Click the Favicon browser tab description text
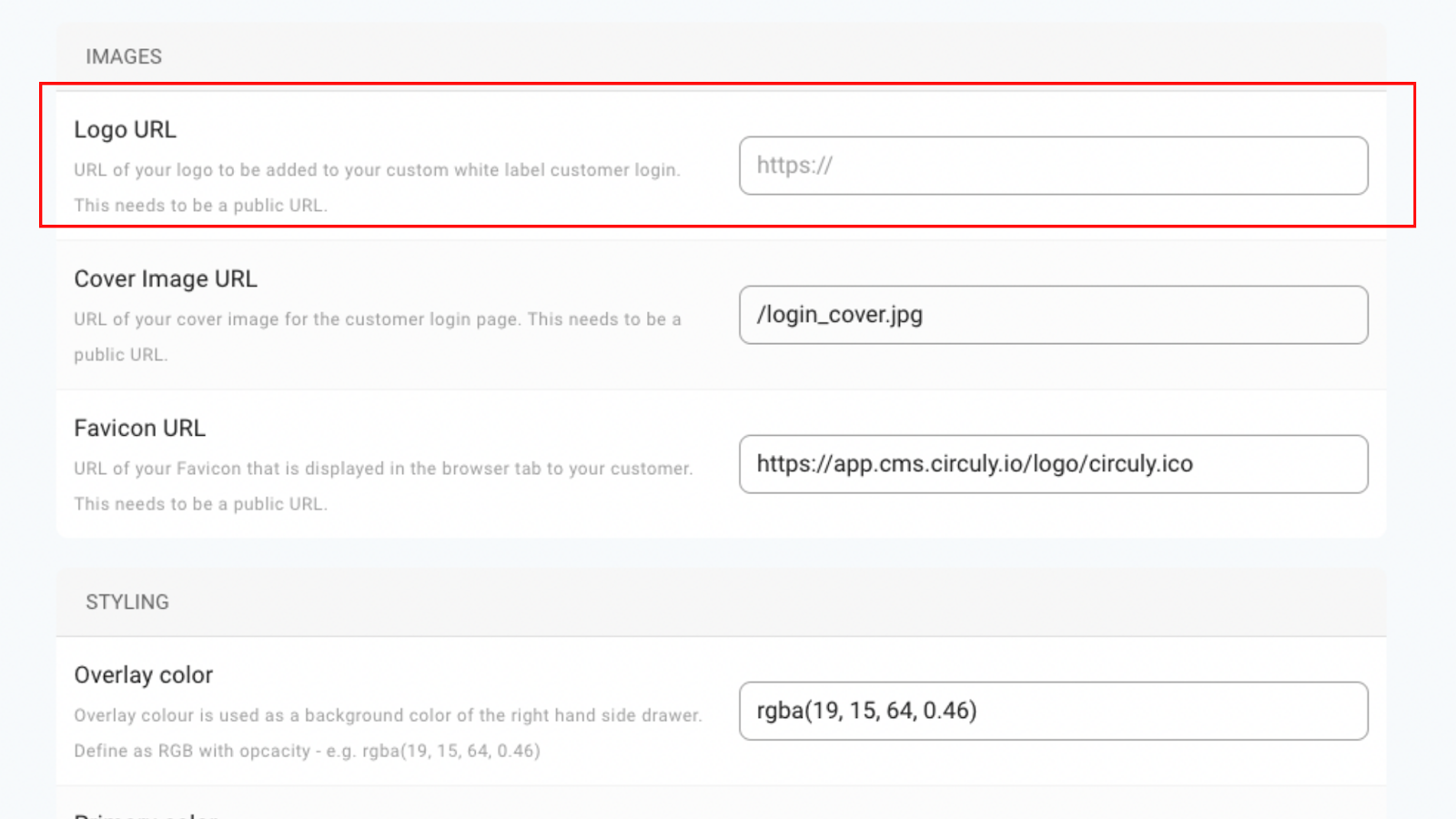Image resolution: width=1456 pixels, height=819 pixels. click(x=382, y=469)
